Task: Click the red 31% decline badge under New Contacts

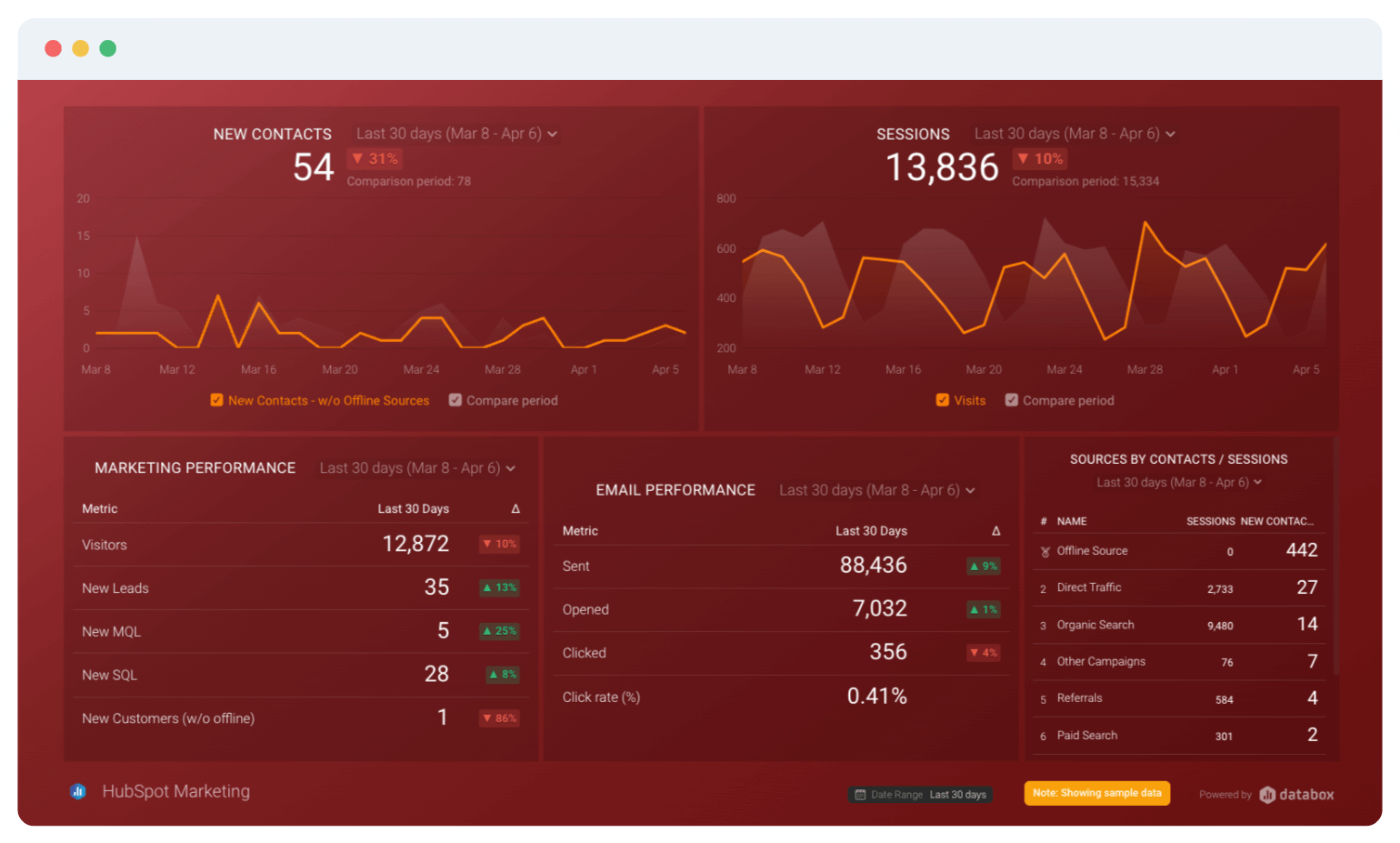Action: point(375,158)
